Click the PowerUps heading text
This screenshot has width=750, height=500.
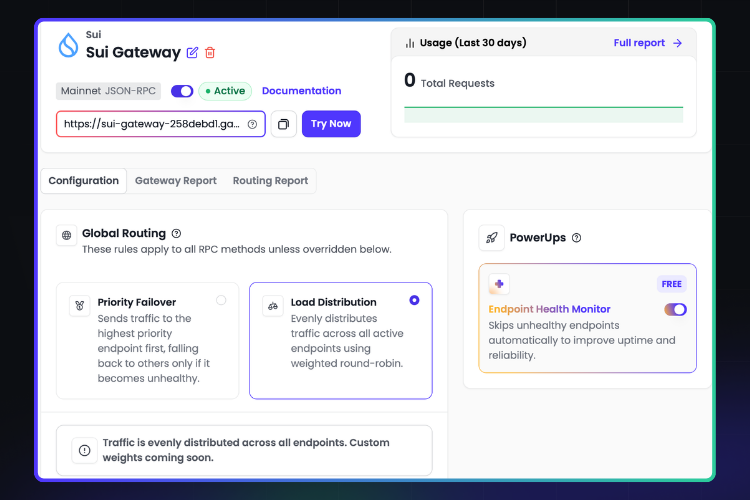[538, 238]
